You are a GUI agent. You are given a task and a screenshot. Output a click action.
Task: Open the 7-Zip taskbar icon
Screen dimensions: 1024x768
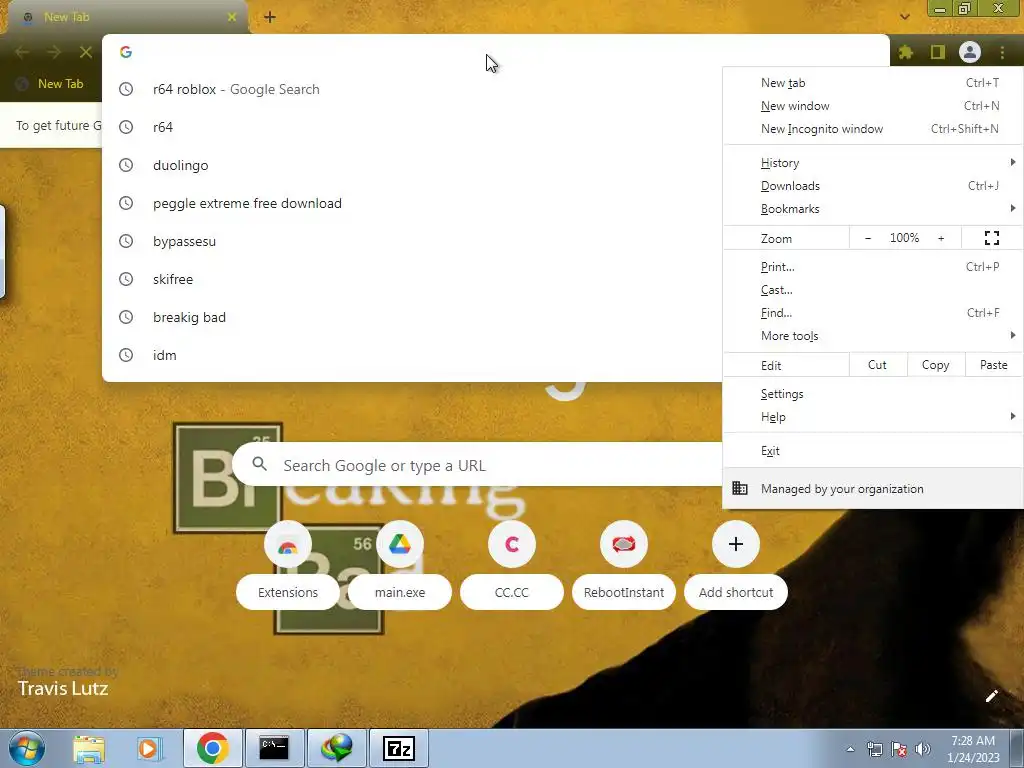pyautogui.click(x=399, y=748)
